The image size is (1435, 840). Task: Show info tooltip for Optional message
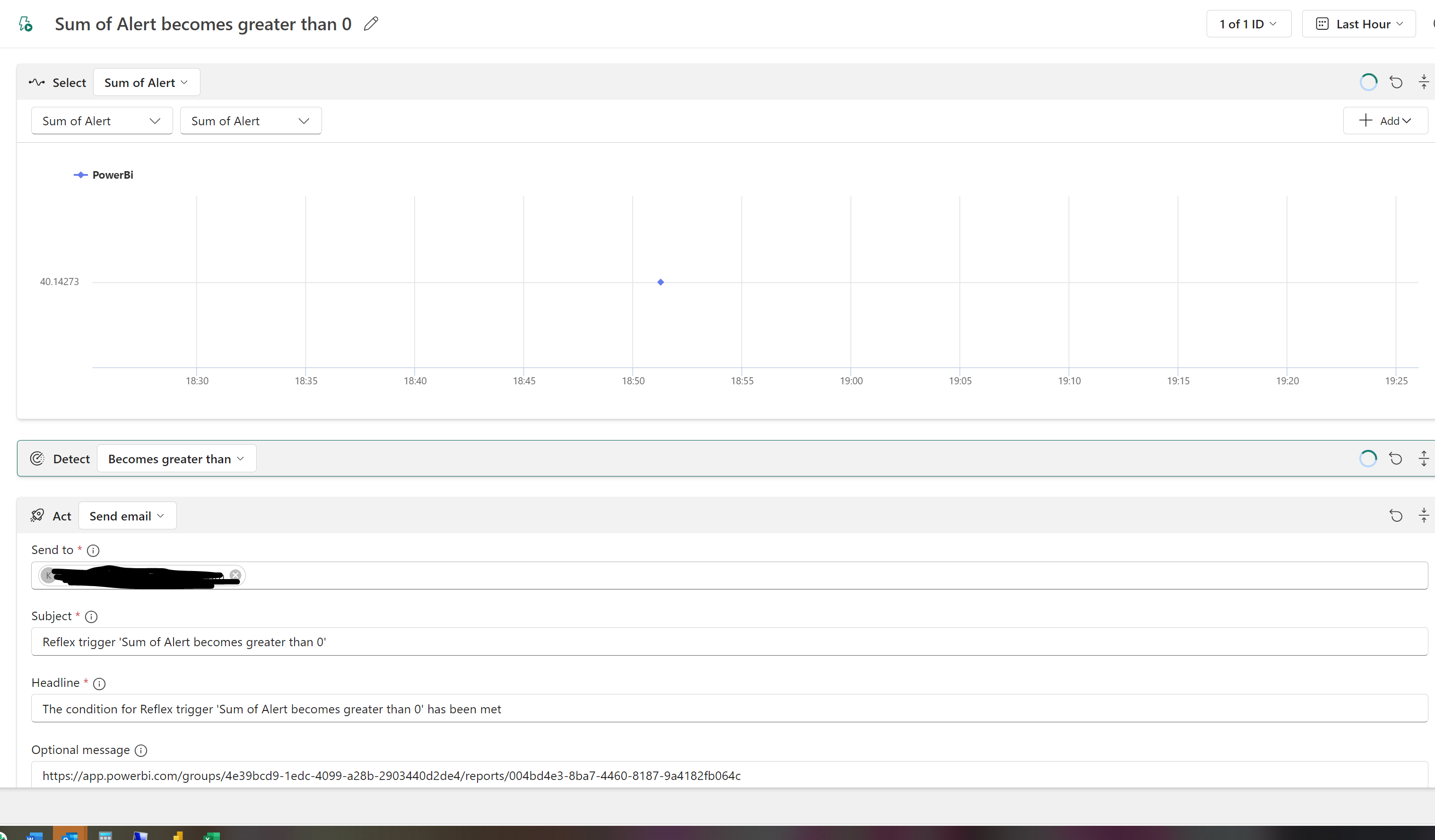click(x=140, y=751)
